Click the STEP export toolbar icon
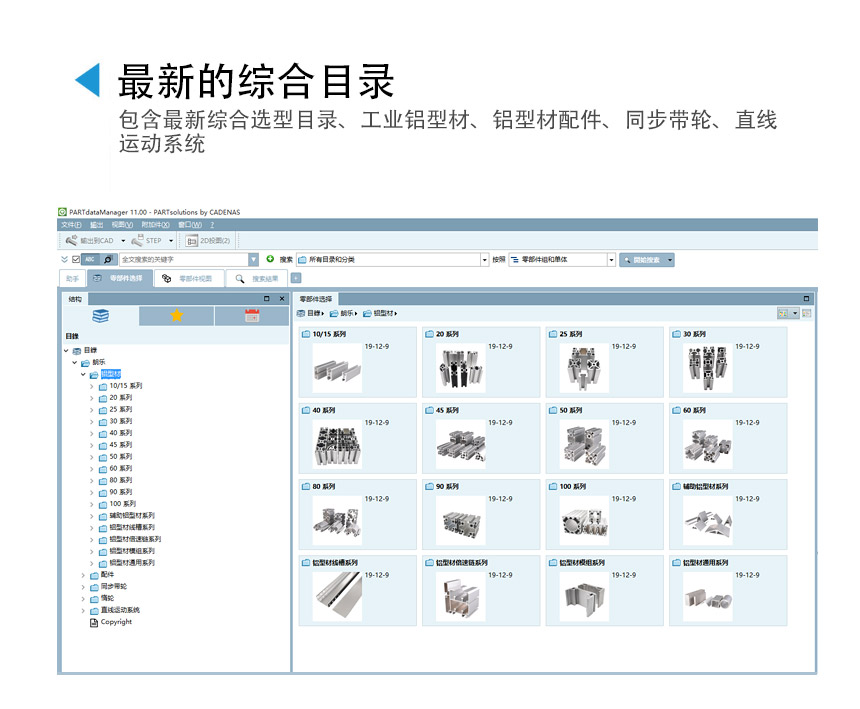 pos(139,241)
